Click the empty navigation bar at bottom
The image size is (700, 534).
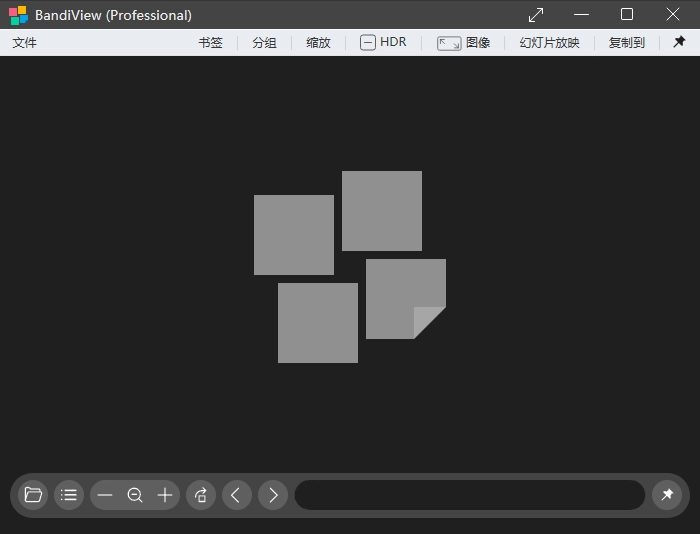click(470, 495)
